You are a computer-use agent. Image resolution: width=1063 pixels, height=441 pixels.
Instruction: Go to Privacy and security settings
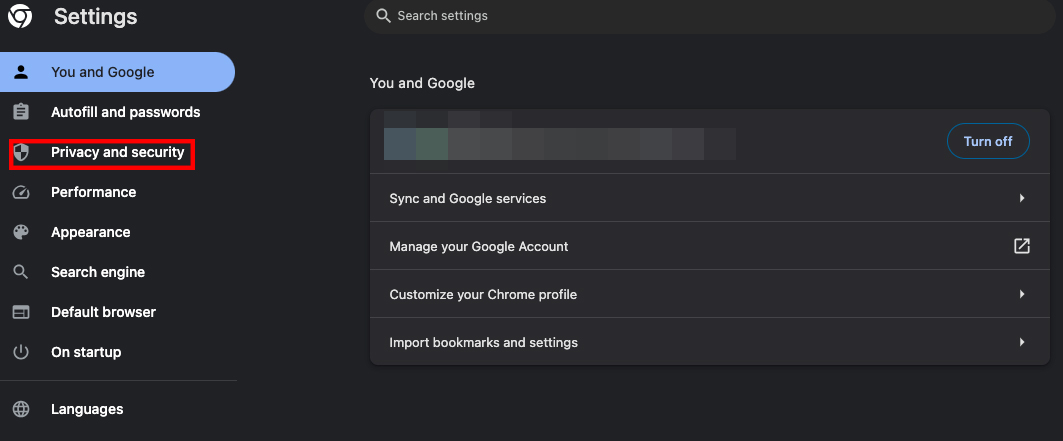[x=117, y=152]
